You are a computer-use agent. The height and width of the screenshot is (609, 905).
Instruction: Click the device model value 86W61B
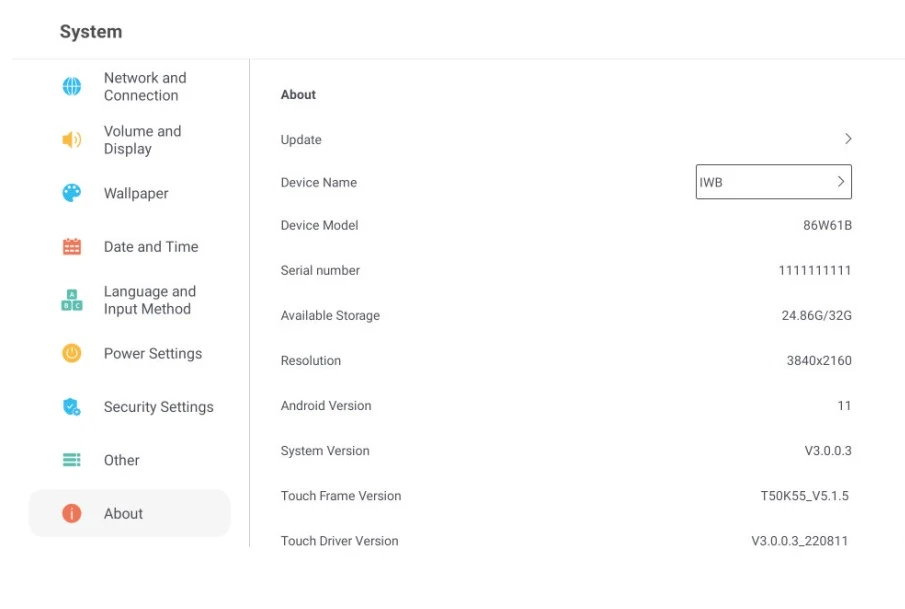(827, 225)
